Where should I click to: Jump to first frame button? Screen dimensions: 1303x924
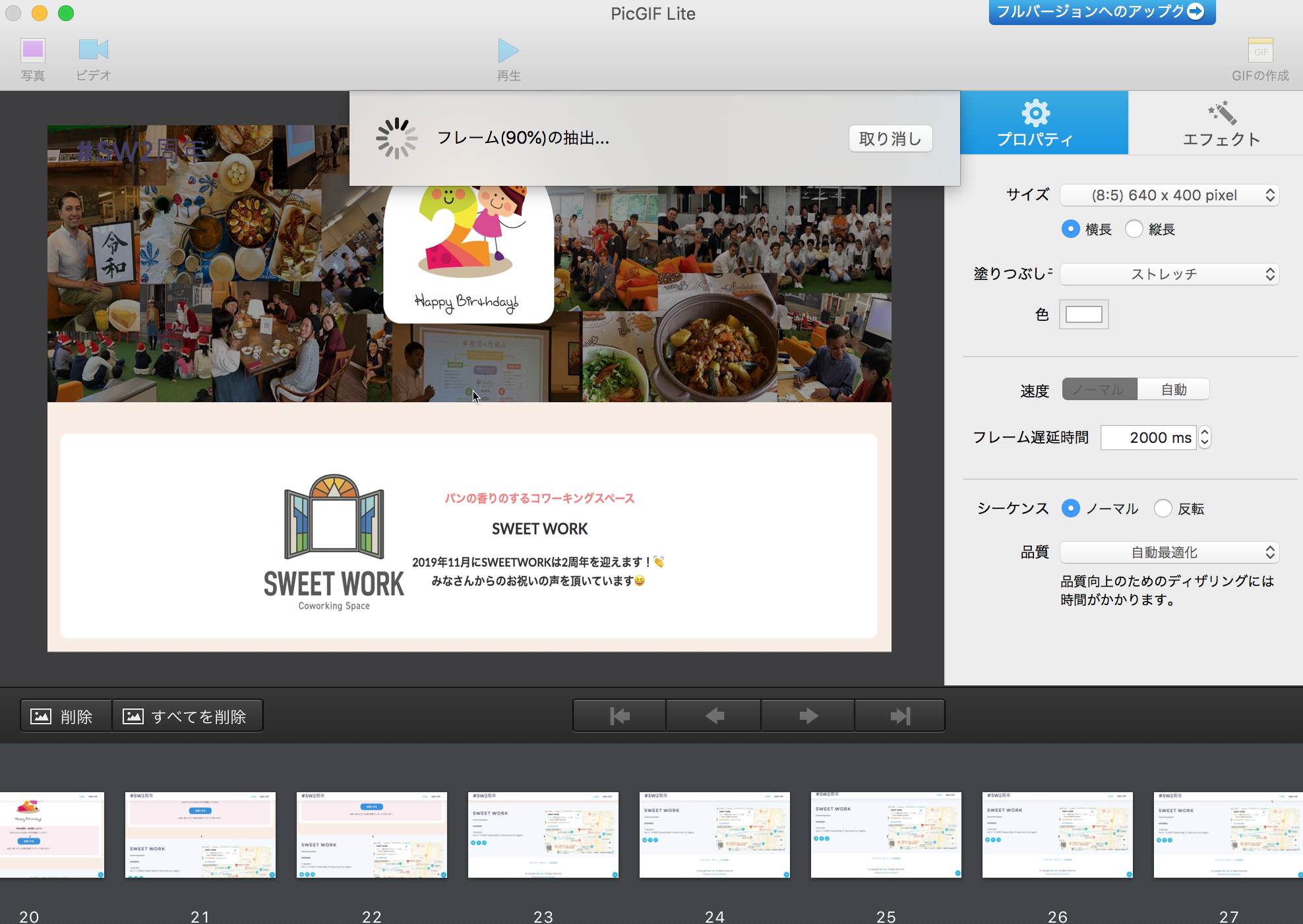(x=619, y=716)
